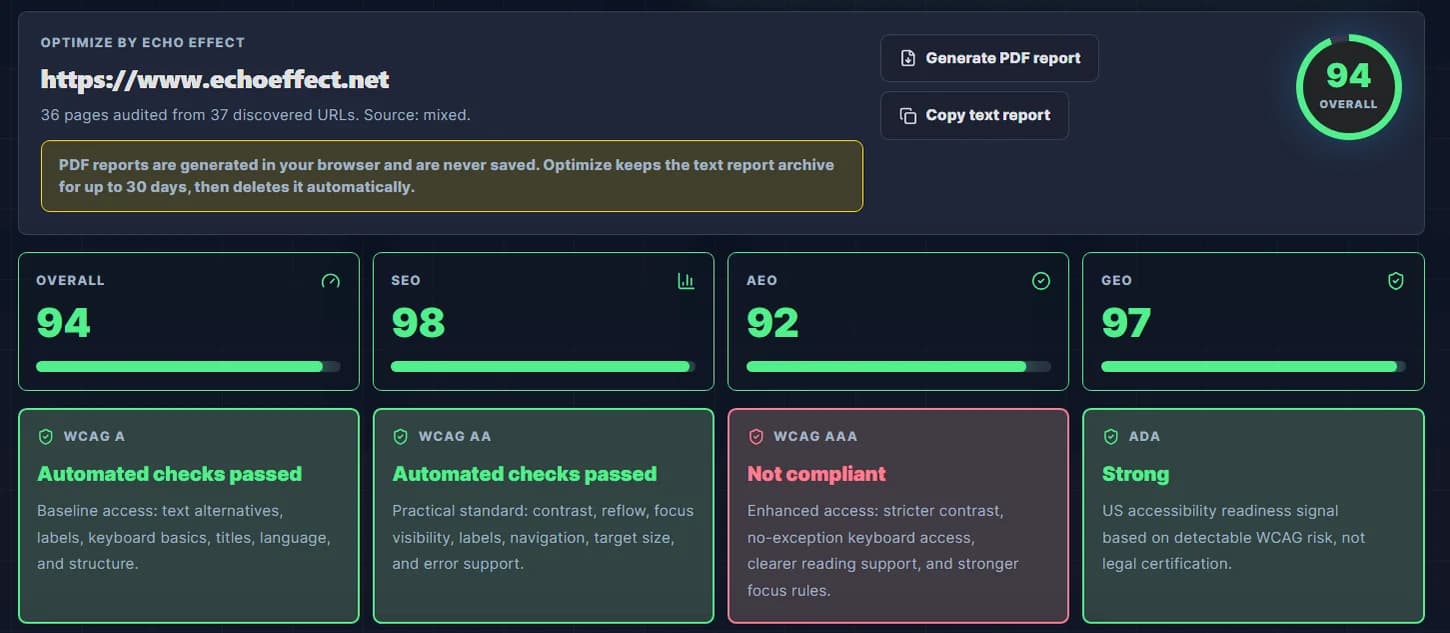Click the ADA label text
The height and width of the screenshot is (633, 1450).
1144,437
